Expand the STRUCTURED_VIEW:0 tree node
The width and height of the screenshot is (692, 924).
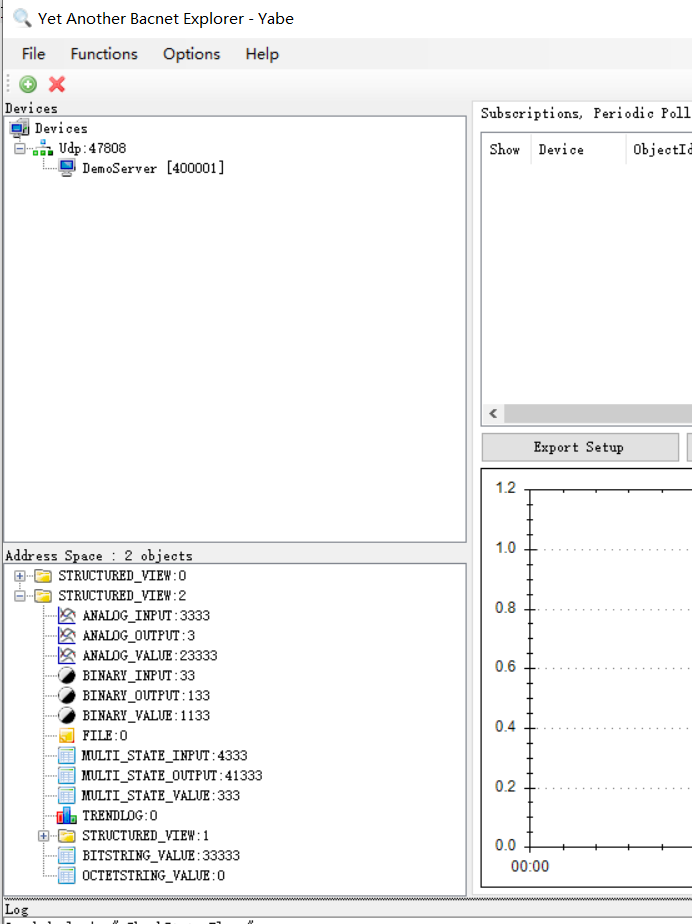(20, 576)
